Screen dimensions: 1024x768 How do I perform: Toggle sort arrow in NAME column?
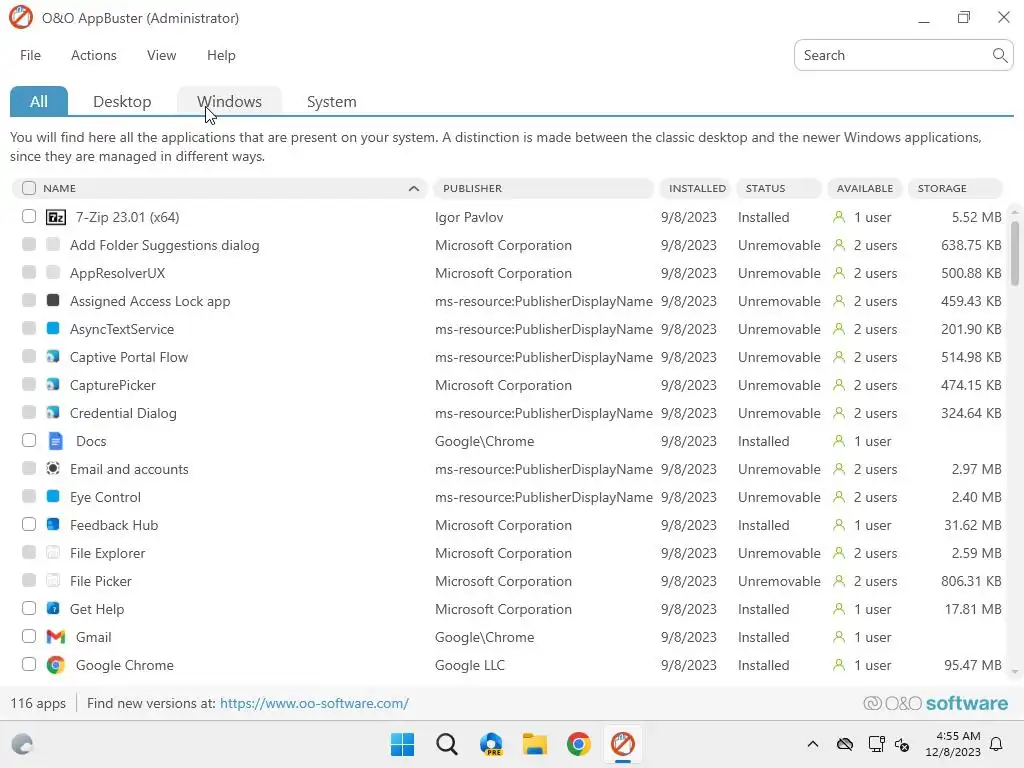413,188
